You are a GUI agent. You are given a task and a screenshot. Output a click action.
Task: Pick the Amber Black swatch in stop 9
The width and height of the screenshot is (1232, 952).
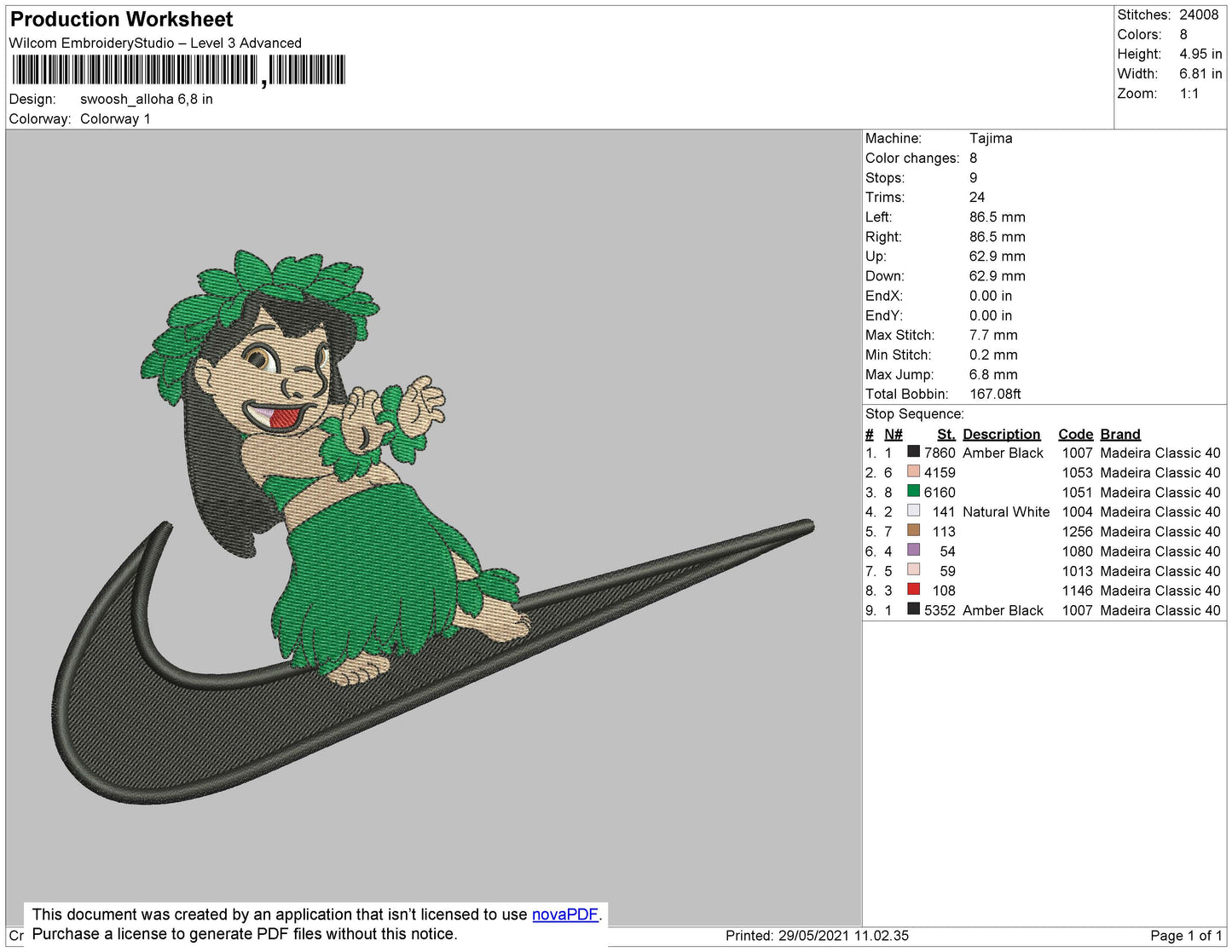pos(913,609)
